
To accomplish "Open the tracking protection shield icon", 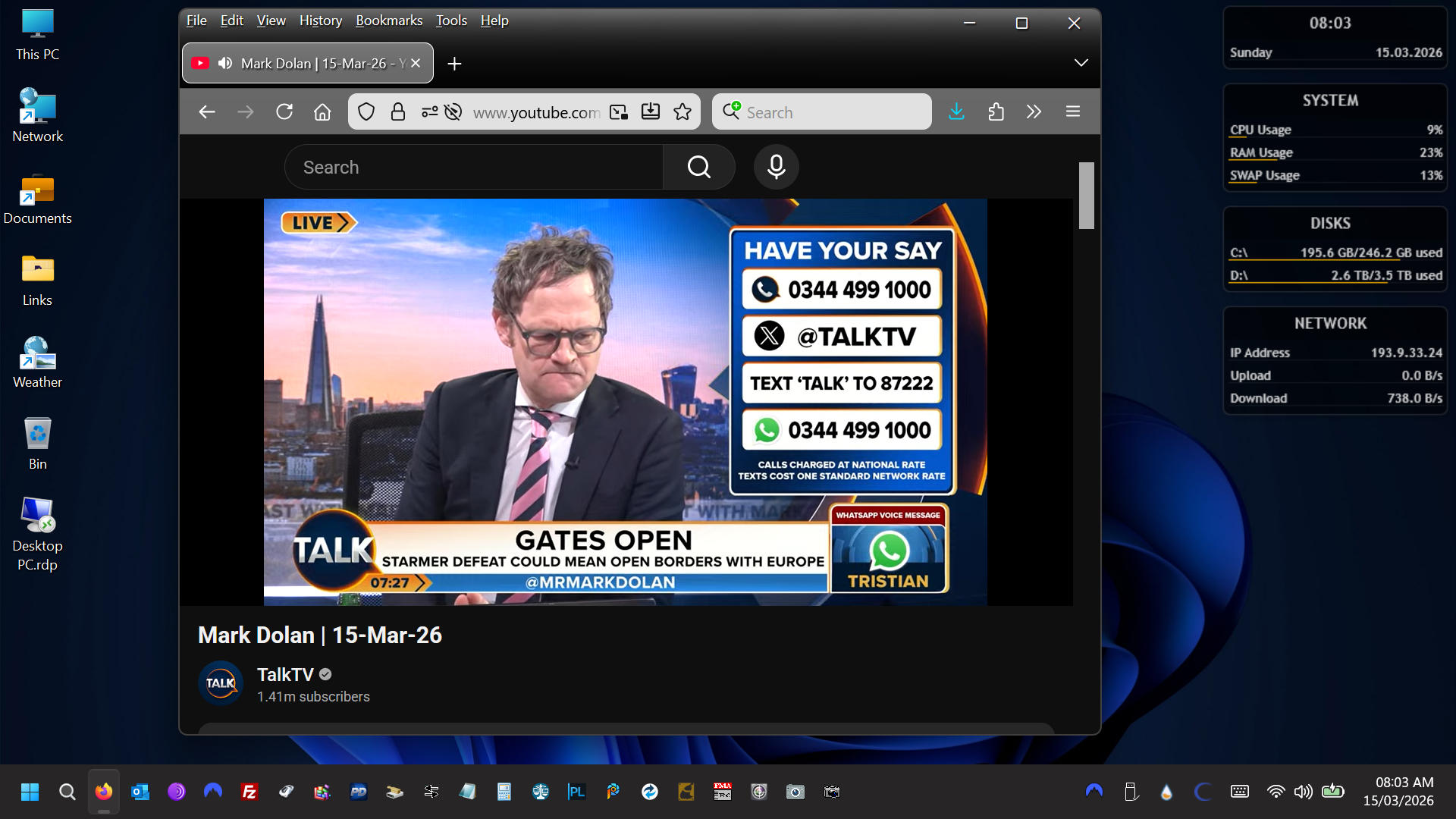I will (x=366, y=112).
